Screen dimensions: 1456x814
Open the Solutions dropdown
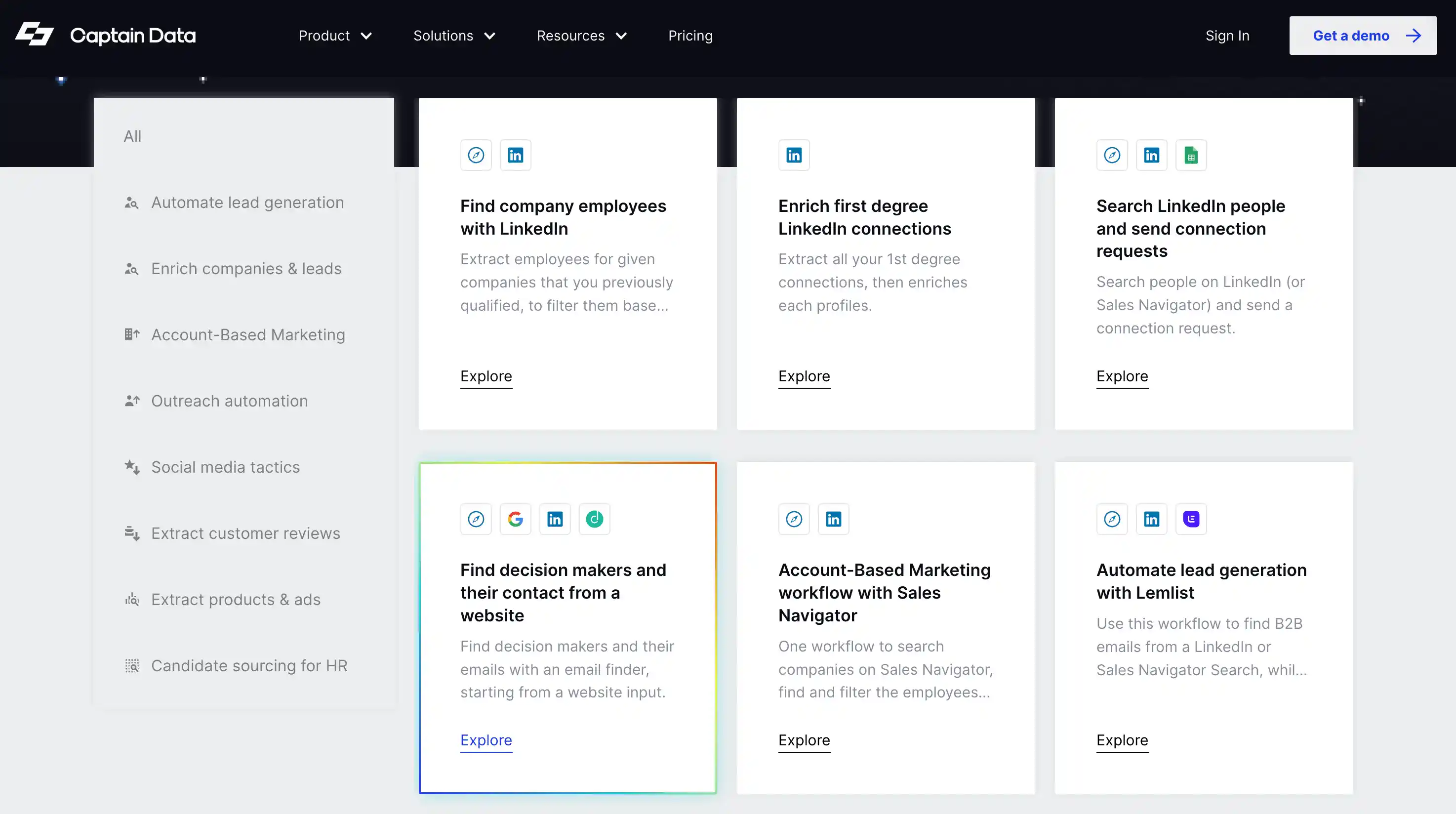tap(454, 36)
